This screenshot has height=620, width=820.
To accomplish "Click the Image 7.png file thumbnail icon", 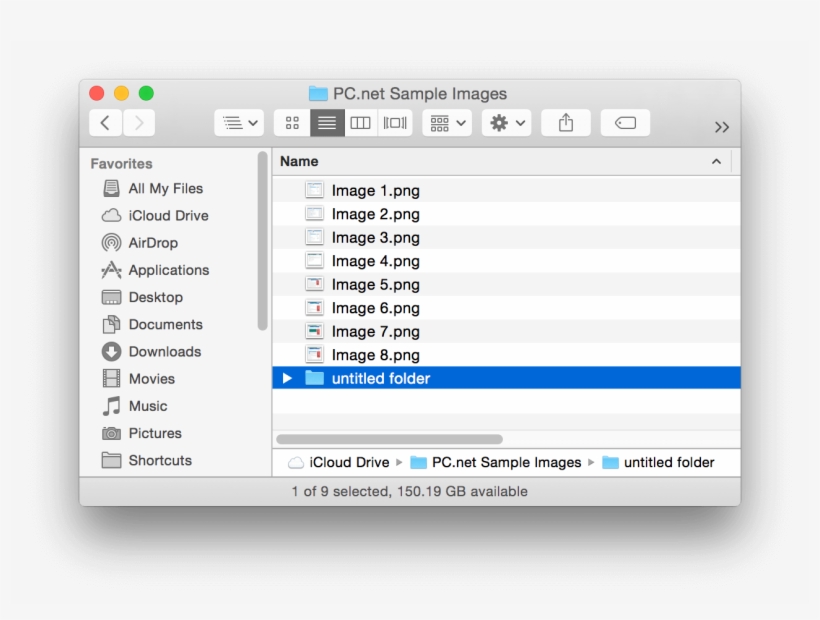I will (314, 331).
